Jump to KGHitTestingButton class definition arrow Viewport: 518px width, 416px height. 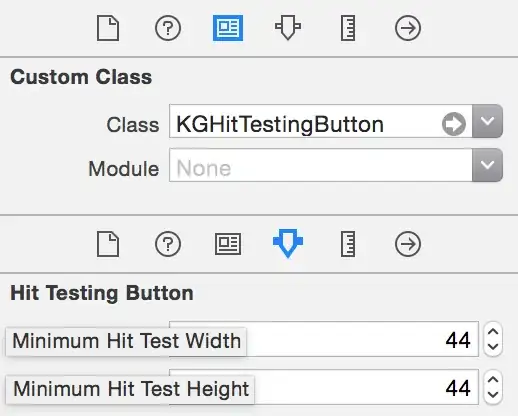[x=454, y=124]
